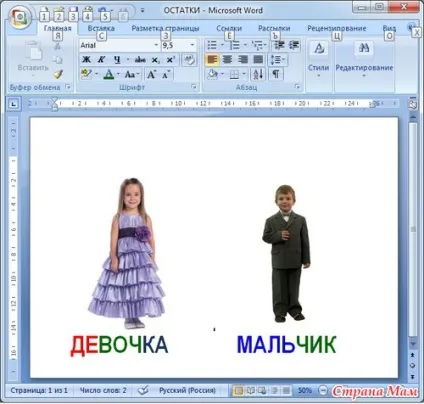Expand underline style arrow next to Ч

coord(128,60)
